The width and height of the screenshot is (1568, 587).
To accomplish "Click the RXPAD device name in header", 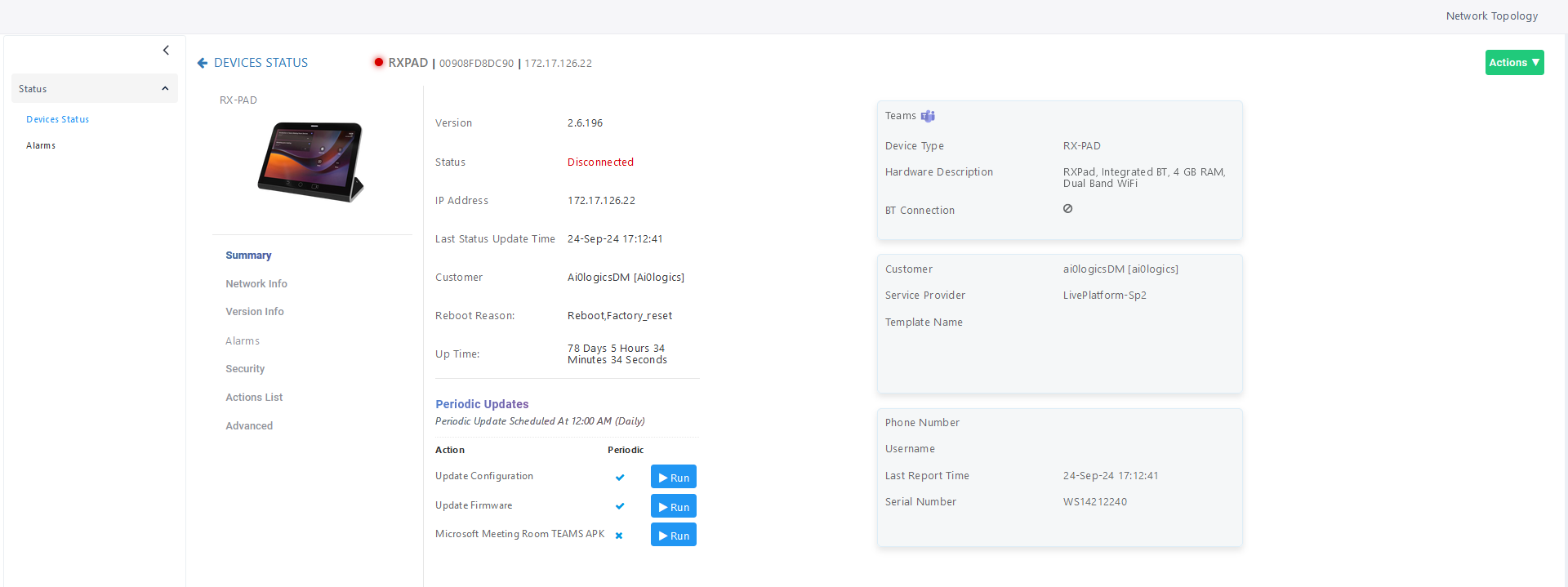I will 408,63.
